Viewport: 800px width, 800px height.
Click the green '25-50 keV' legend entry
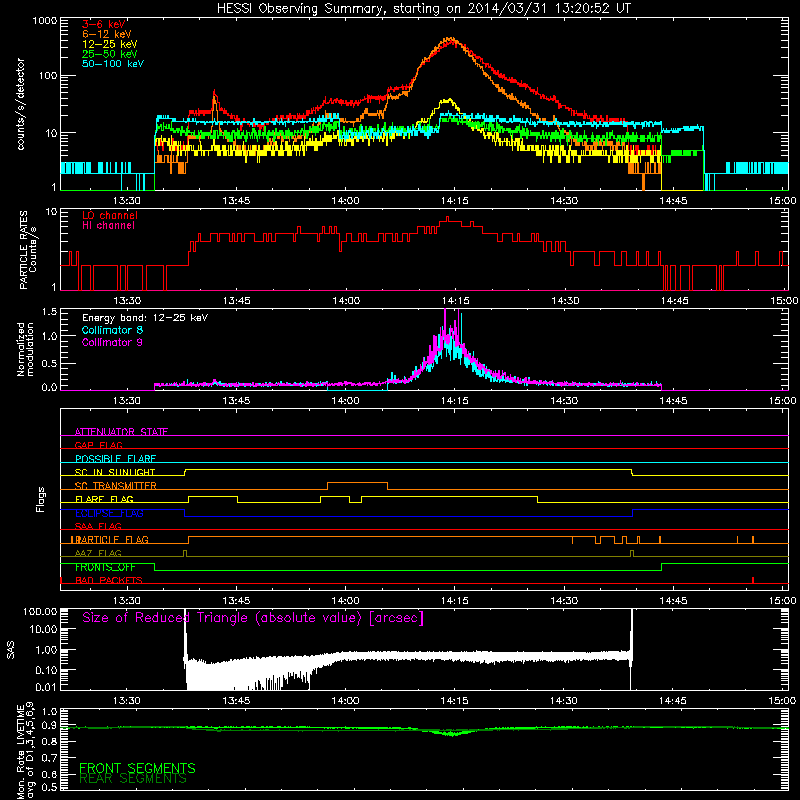[x=110, y=54]
